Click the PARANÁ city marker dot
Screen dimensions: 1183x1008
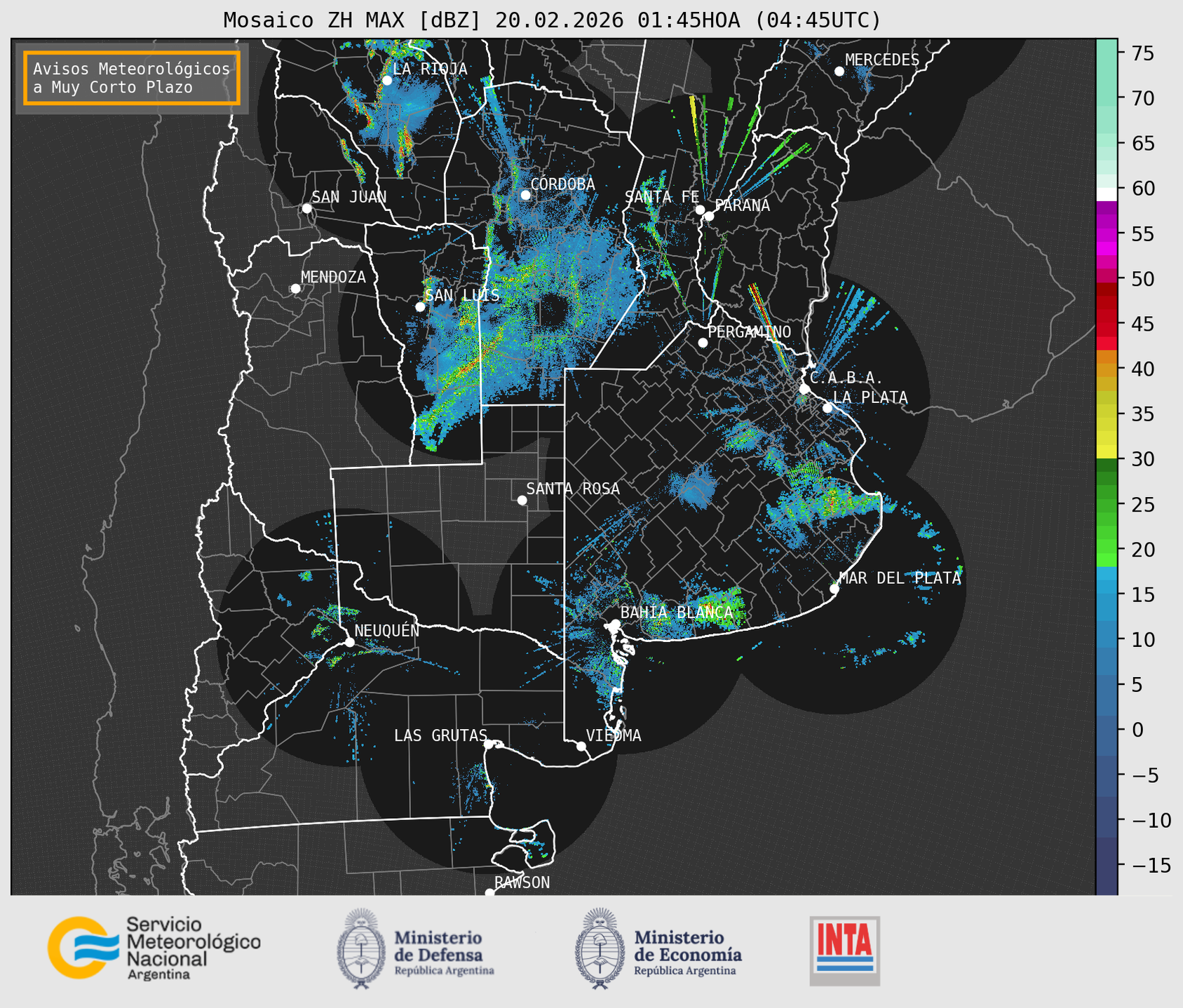tap(709, 216)
